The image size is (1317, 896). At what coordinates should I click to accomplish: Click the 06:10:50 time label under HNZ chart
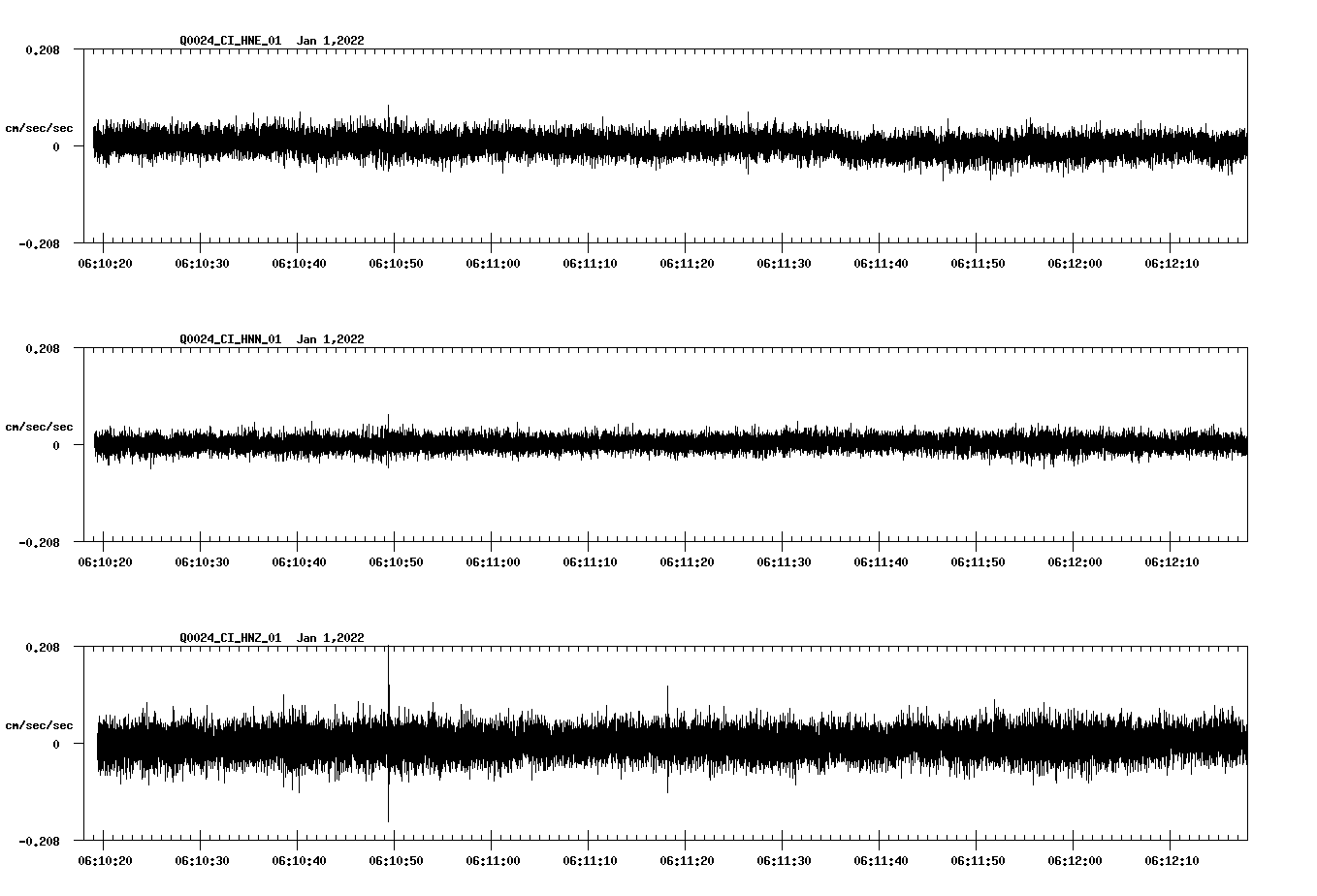396,861
